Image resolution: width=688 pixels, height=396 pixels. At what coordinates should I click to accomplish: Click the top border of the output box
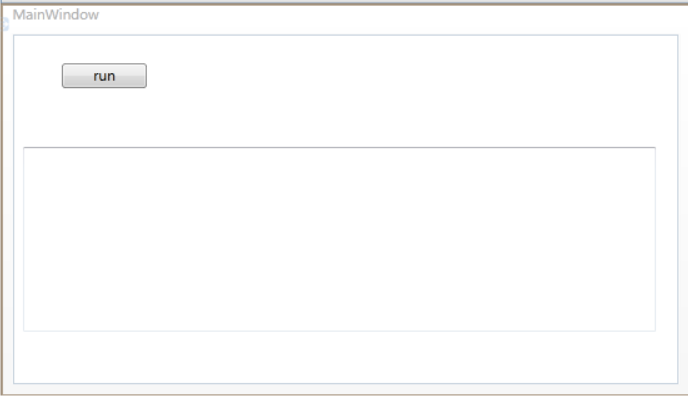tap(339, 148)
